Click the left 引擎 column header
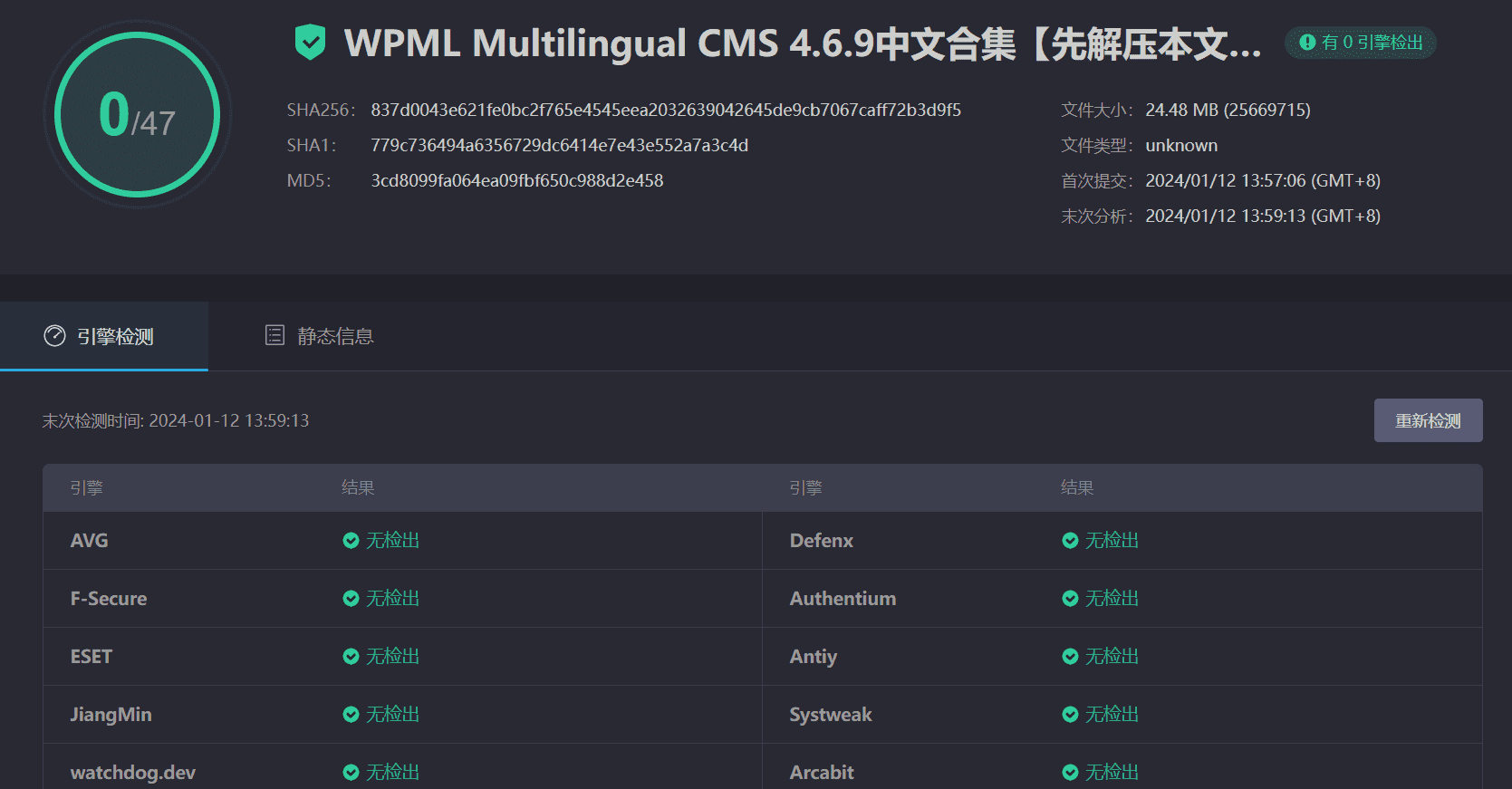This screenshot has width=1512, height=789. point(87,488)
